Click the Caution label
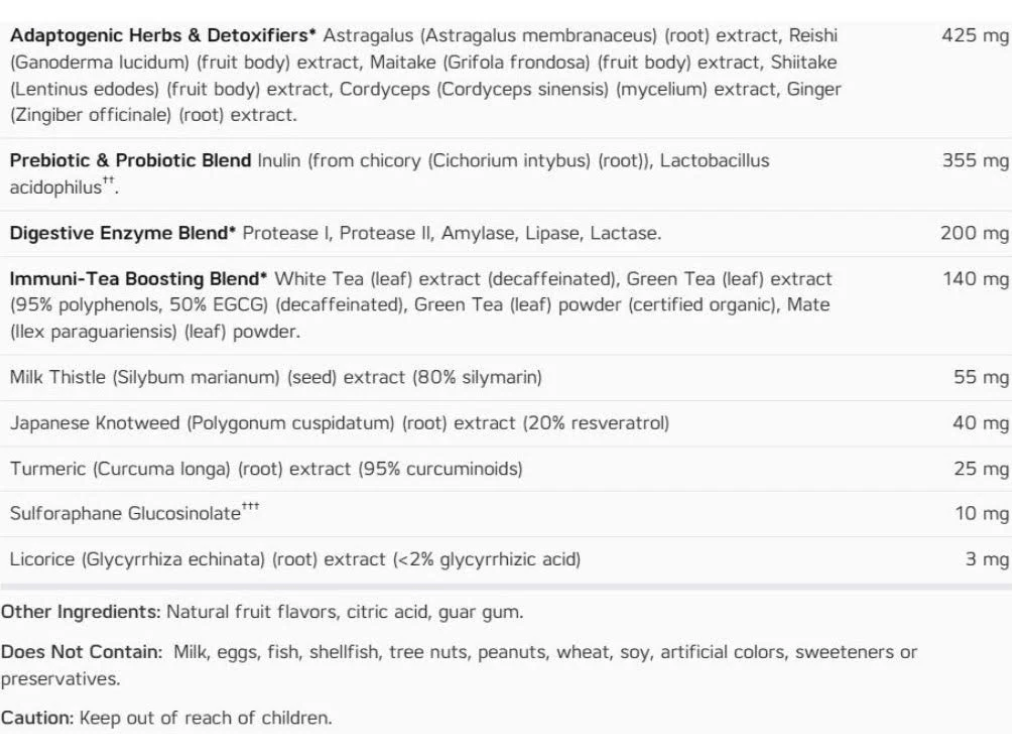Viewport: 1012px width, 734px height. click(38, 718)
